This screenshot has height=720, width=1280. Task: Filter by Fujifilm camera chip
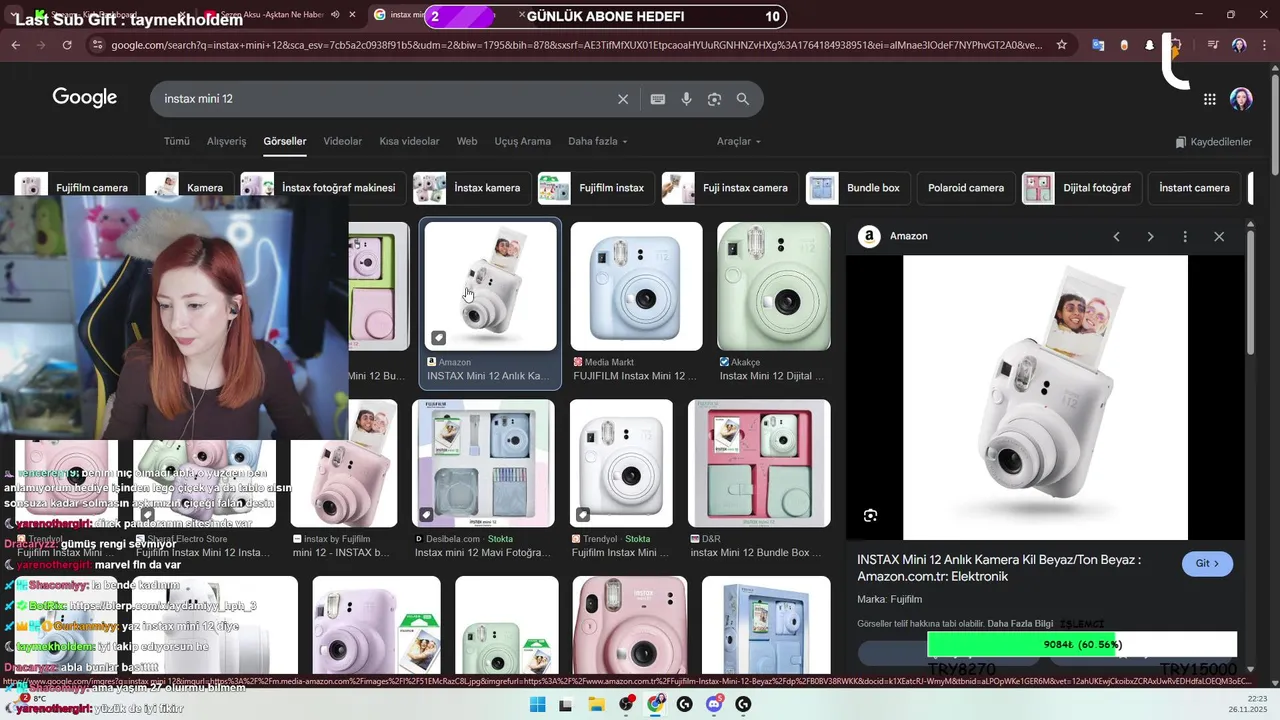[x=77, y=188]
